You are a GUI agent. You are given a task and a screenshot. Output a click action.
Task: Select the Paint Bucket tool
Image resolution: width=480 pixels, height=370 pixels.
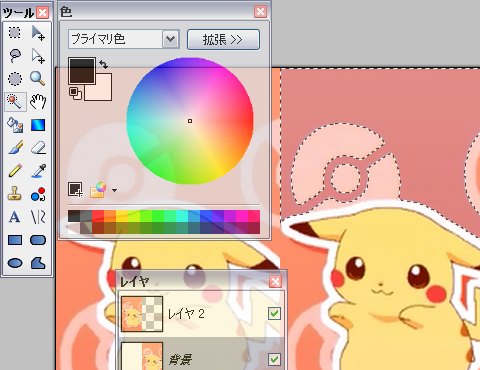(15, 125)
